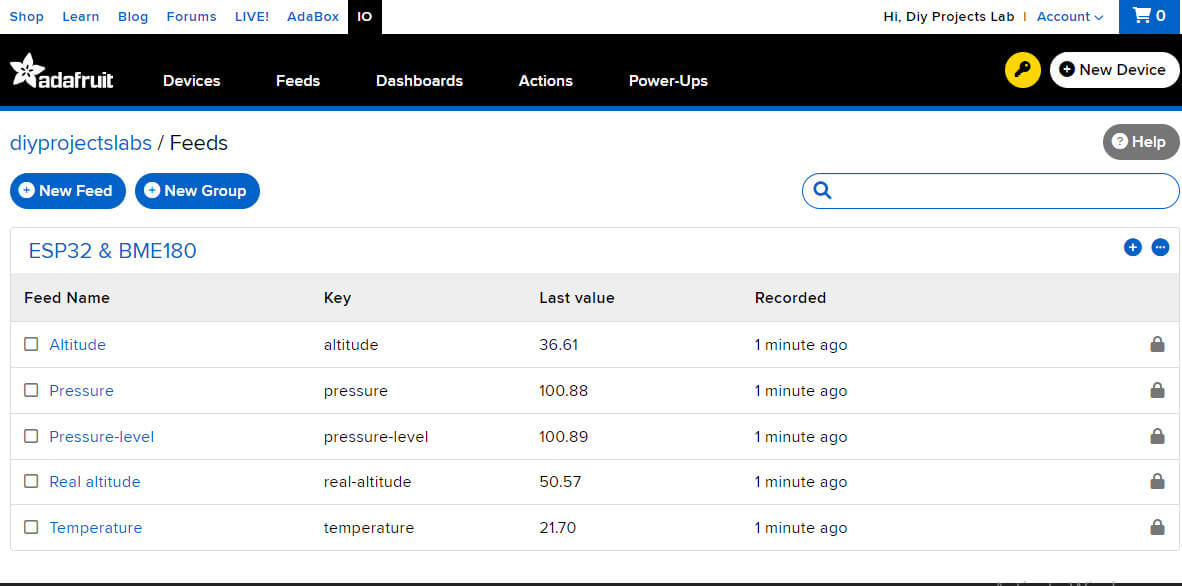Open the Altitude feed
The image size is (1182, 586).
tap(78, 345)
